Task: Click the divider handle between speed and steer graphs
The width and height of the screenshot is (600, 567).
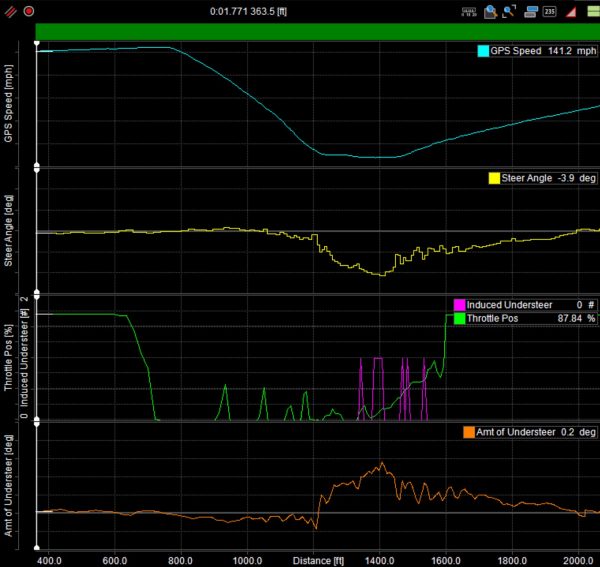Action: 37,167
